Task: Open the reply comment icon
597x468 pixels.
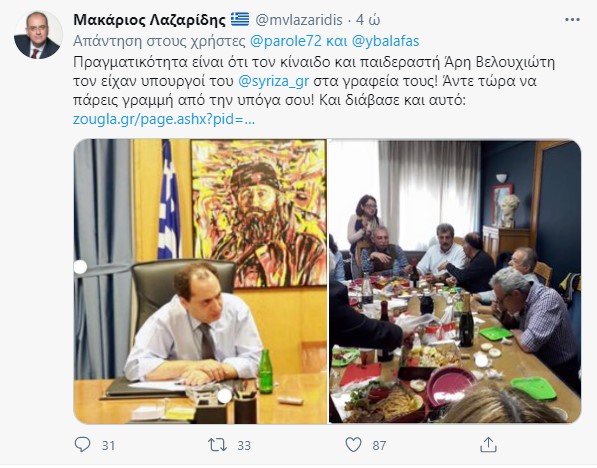Action: (82, 444)
